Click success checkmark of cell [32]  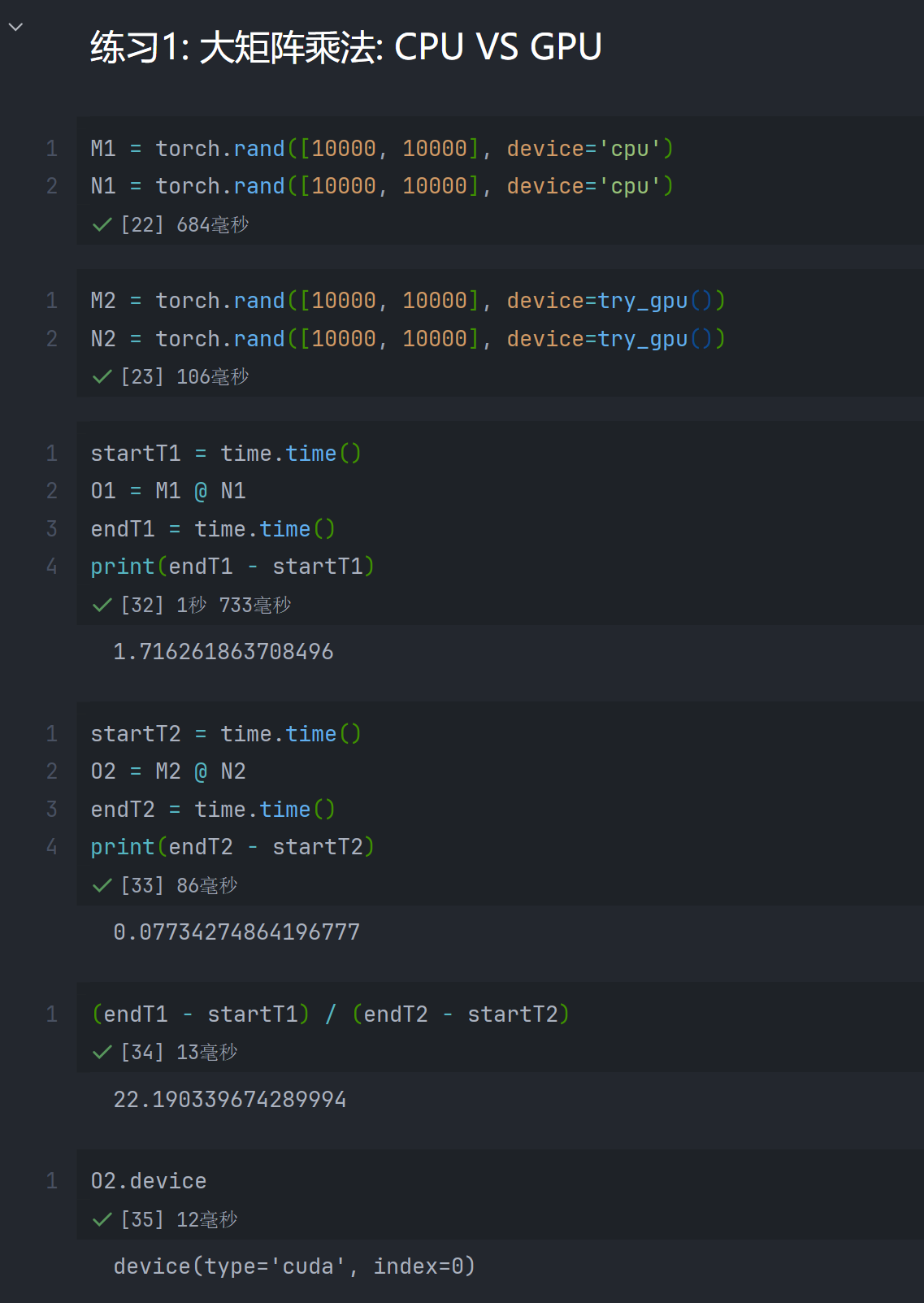(102, 606)
